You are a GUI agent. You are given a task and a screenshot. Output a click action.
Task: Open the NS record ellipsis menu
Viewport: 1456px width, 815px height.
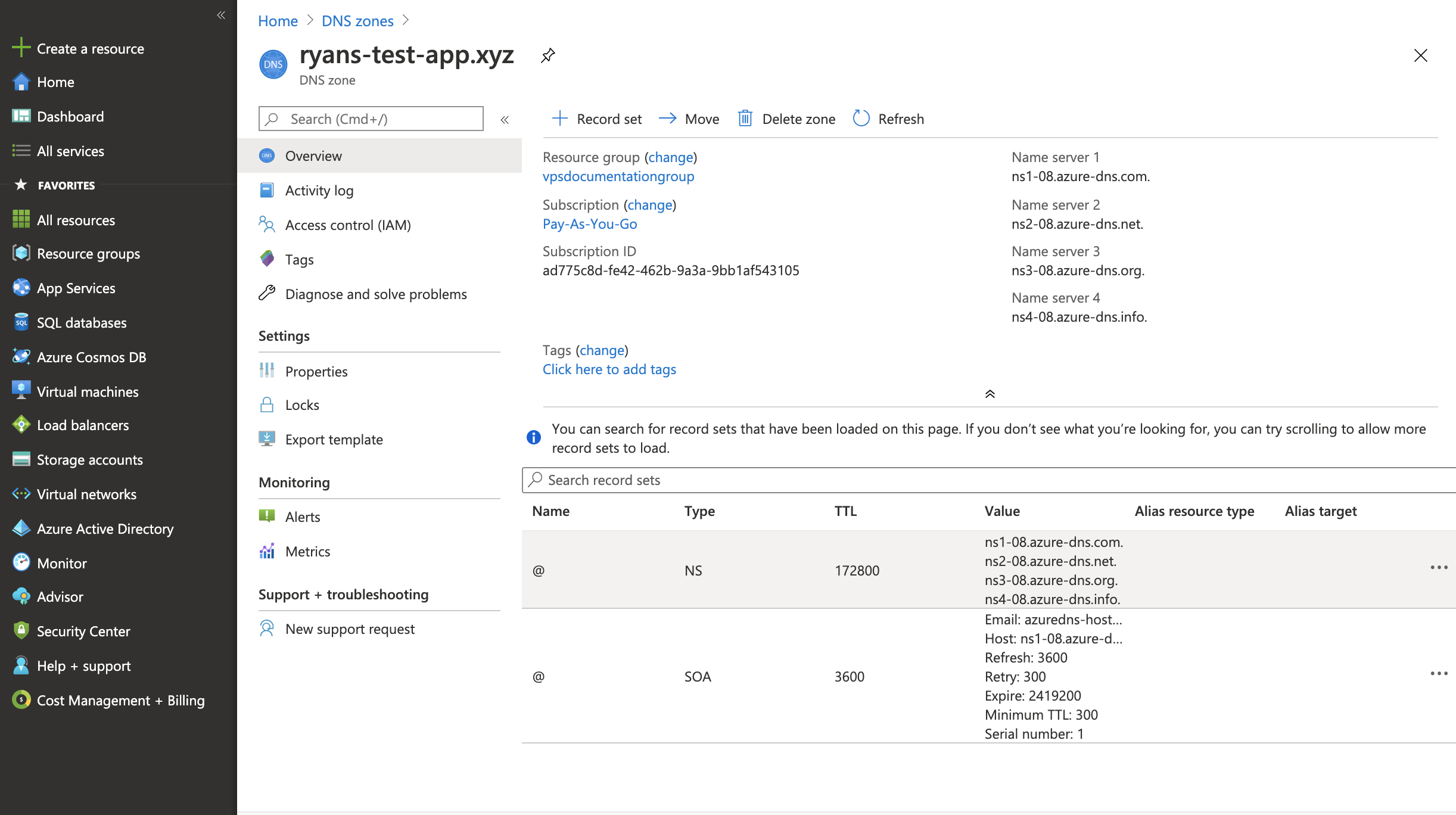[1439, 567]
